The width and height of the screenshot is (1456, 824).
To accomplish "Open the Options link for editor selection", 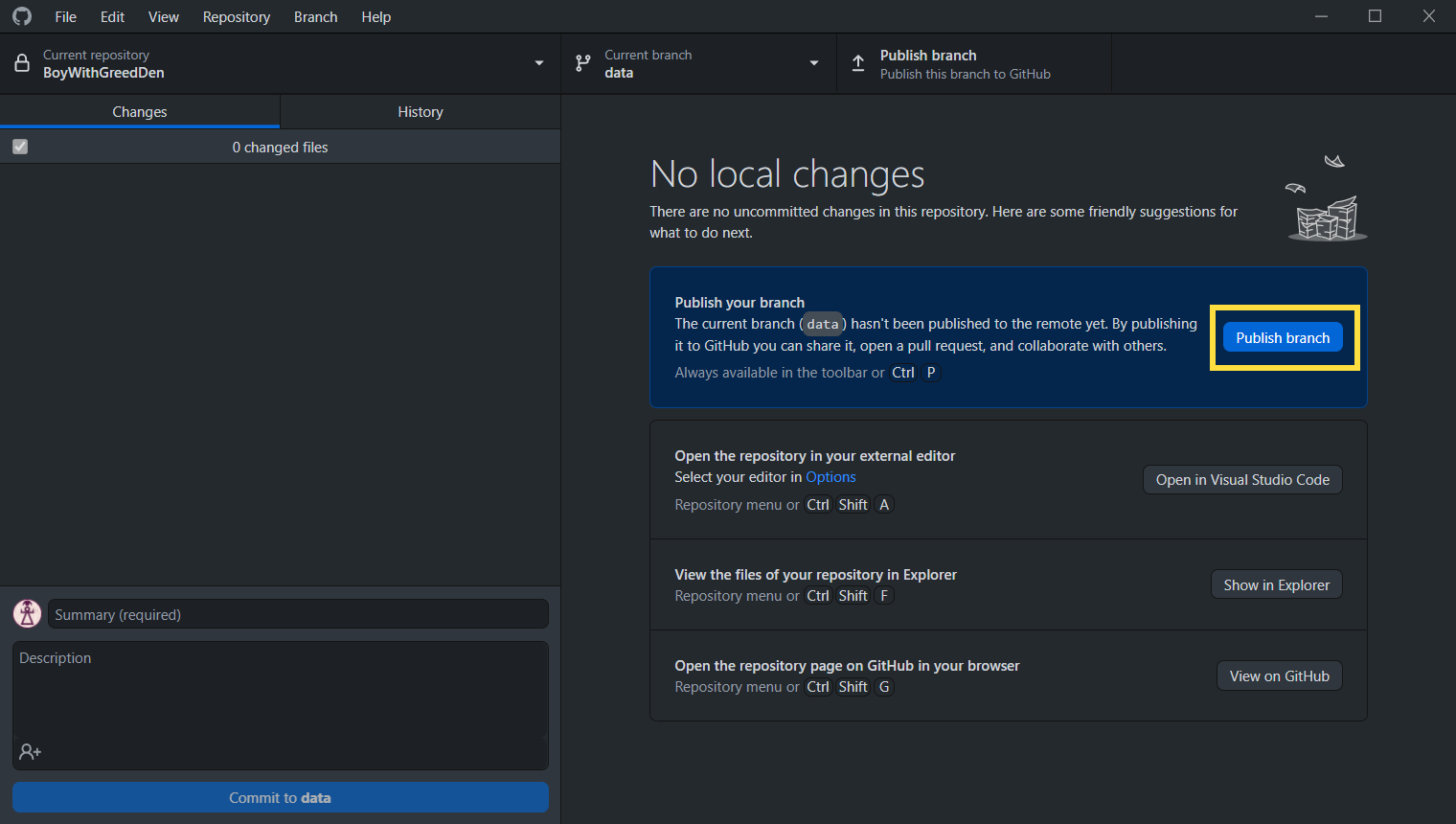I will pos(830,477).
